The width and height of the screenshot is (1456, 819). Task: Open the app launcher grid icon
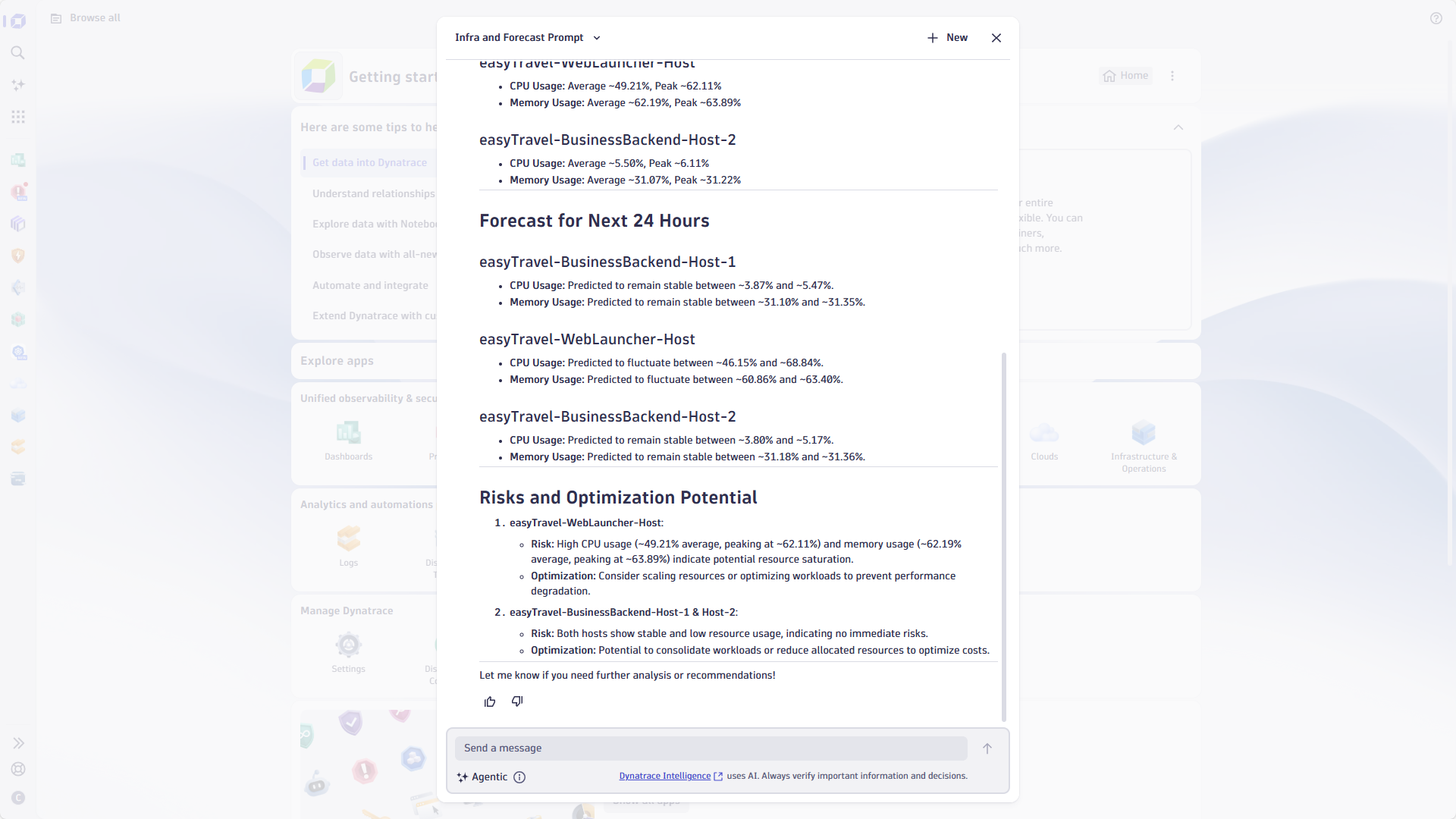click(18, 116)
